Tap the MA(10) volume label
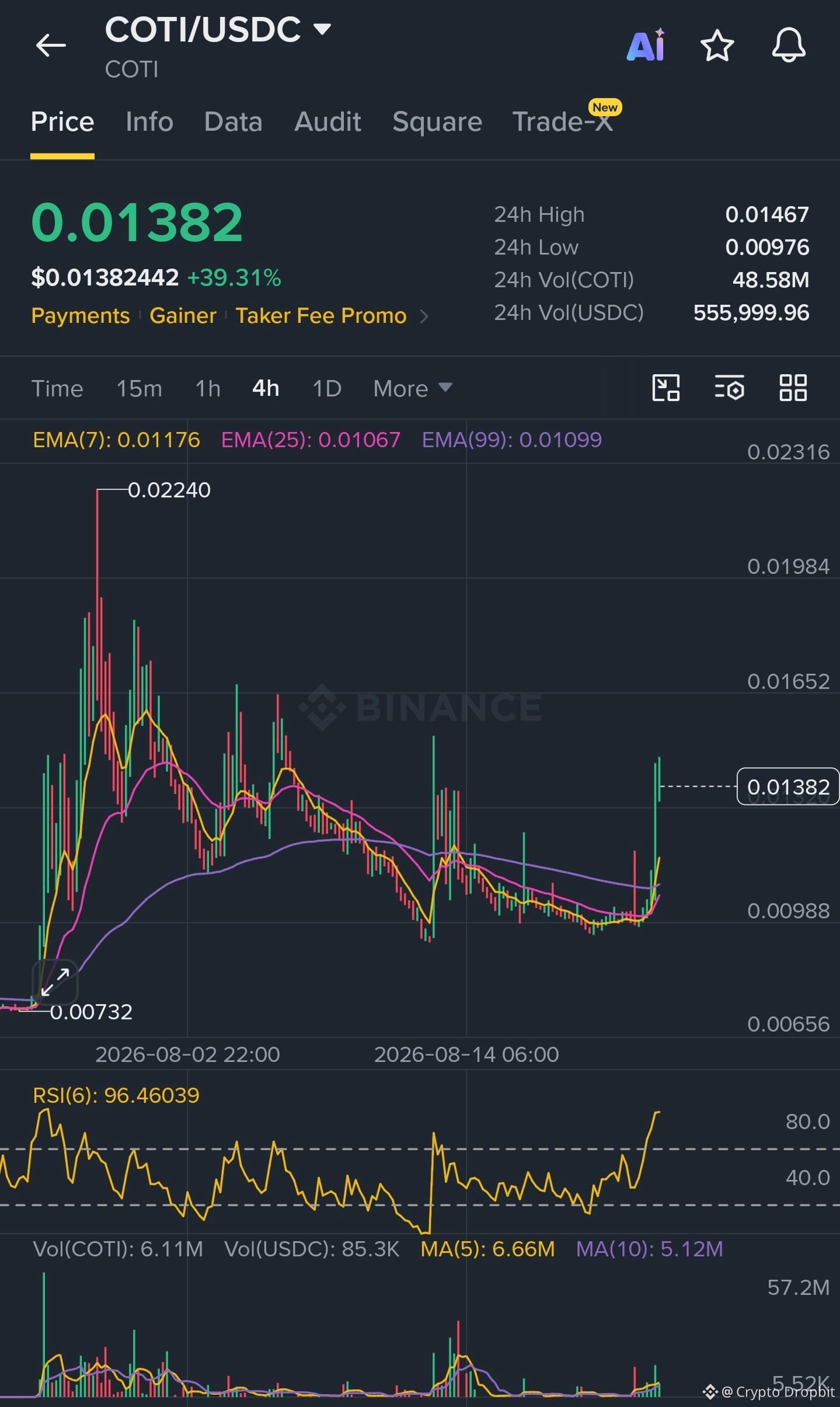 (649, 1249)
